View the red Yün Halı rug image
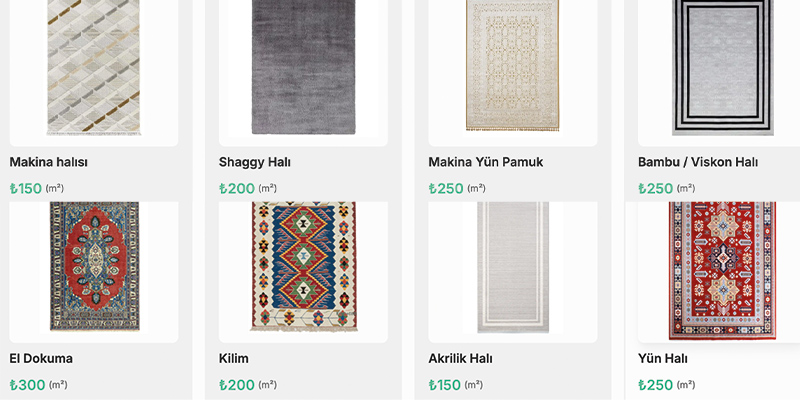 point(722,271)
